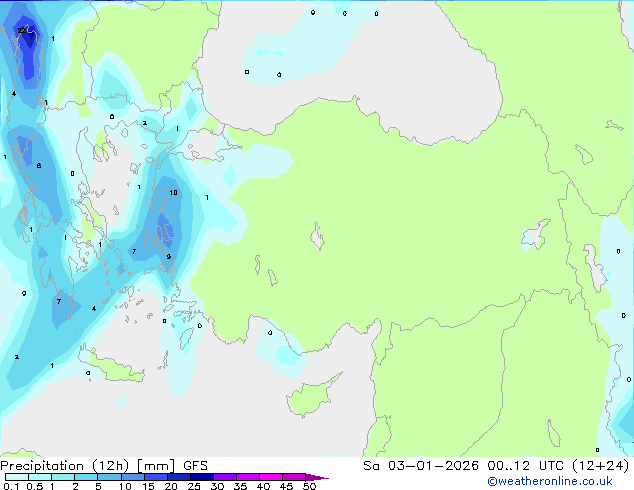Click the legend label '0.5'
This screenshot has height=490, width=634.
coord(35,486)
